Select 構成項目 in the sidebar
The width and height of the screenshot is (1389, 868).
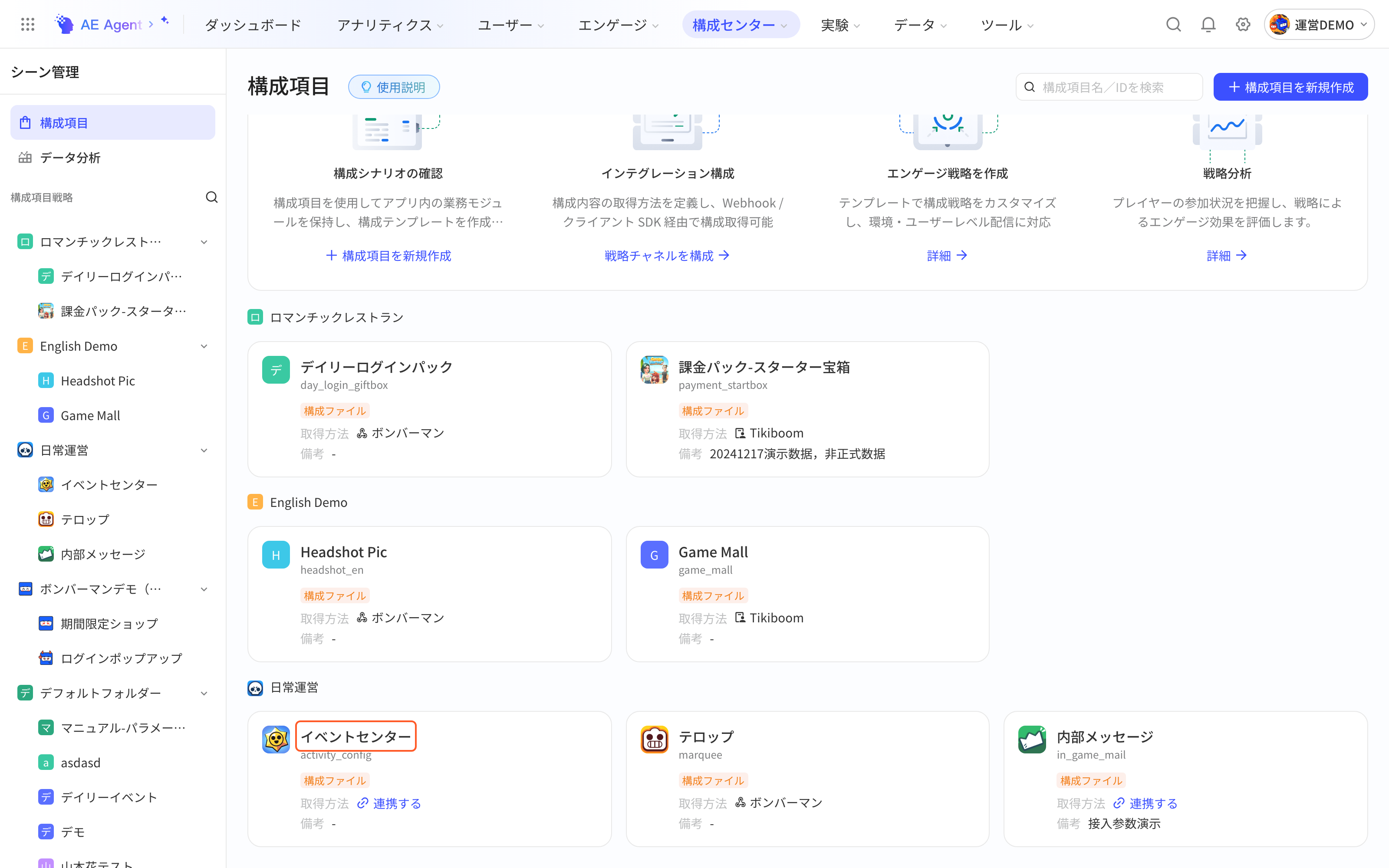pyautogui.click(x=113, y=122)
